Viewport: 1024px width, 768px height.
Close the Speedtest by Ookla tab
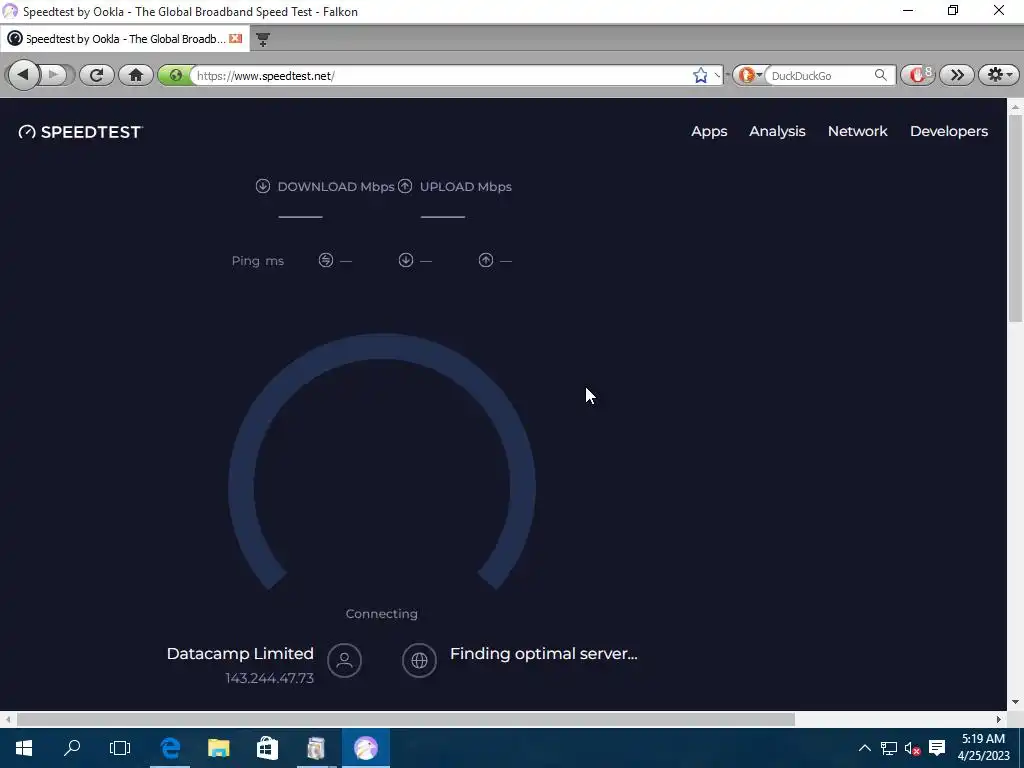(x=236, y=39)
